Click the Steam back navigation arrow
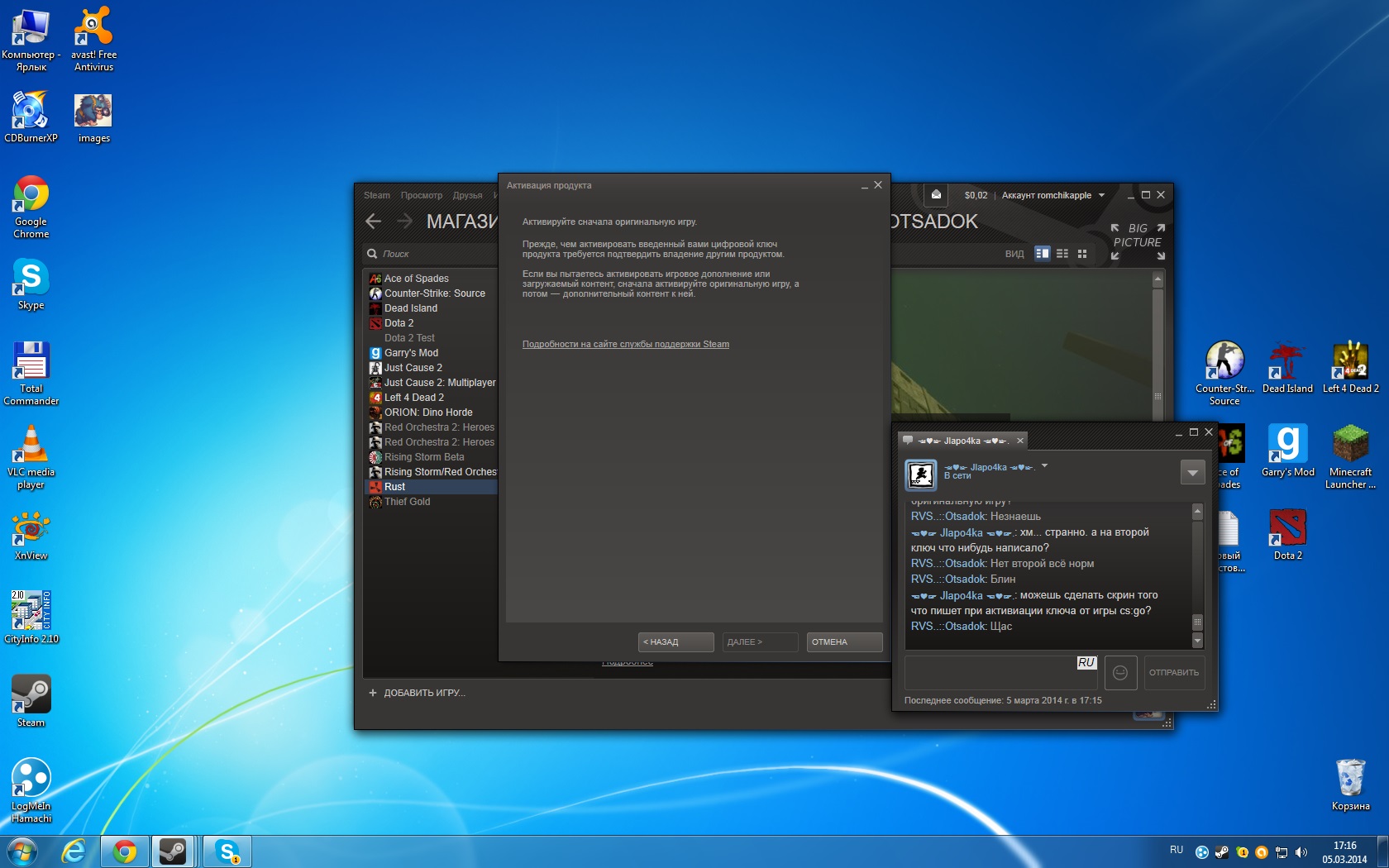 [373, 221]
